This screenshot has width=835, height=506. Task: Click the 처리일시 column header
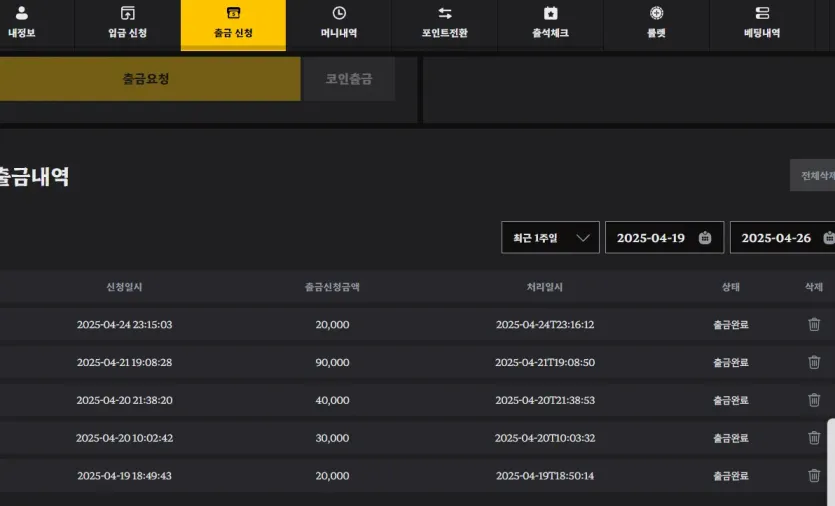pyautogui.click(x=545, y=287)
